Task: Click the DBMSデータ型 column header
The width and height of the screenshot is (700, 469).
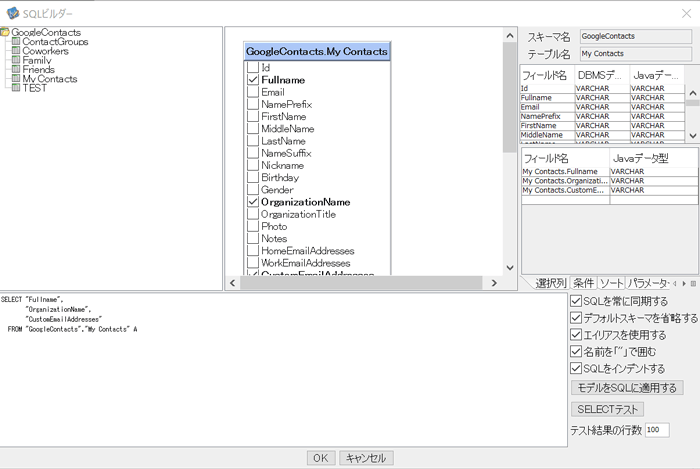Action: click(602, 75)
